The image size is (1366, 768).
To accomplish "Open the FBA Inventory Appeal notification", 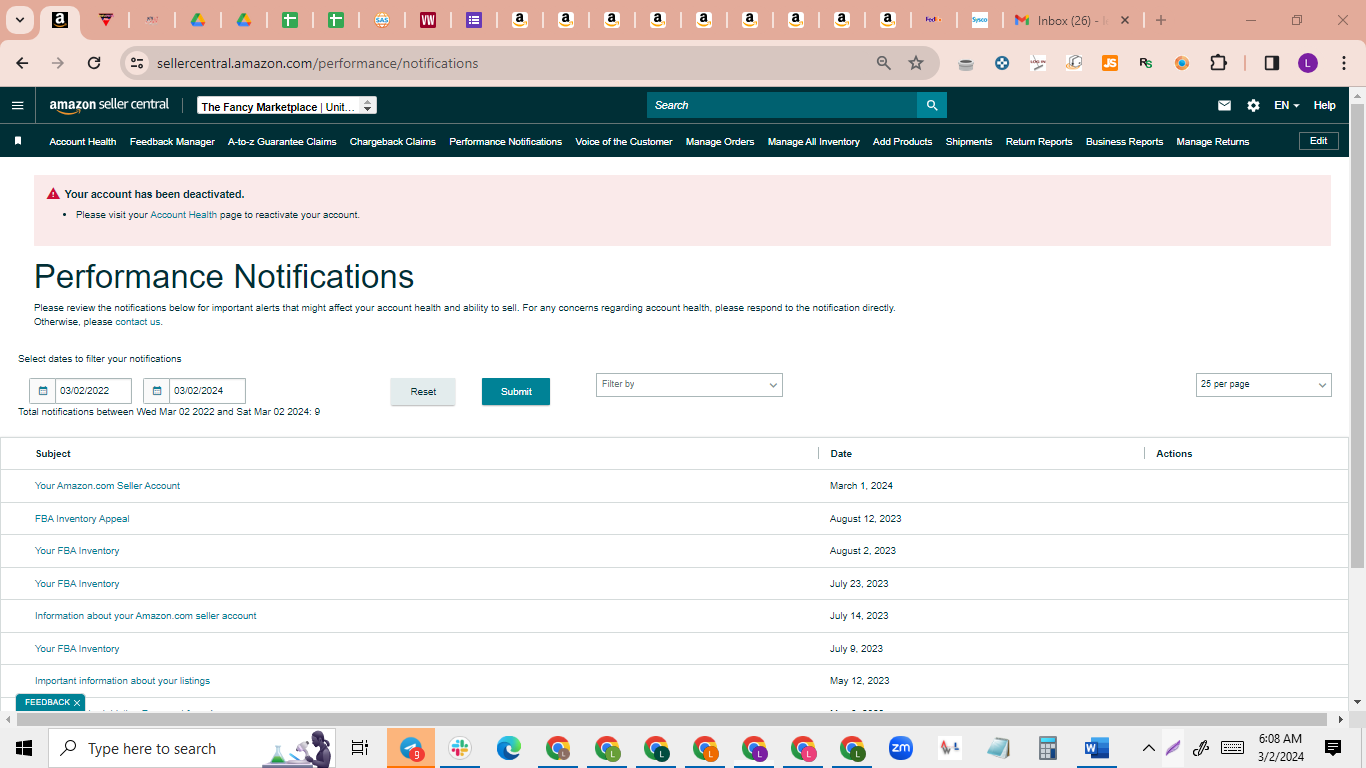I will click(x=82, y=519).
